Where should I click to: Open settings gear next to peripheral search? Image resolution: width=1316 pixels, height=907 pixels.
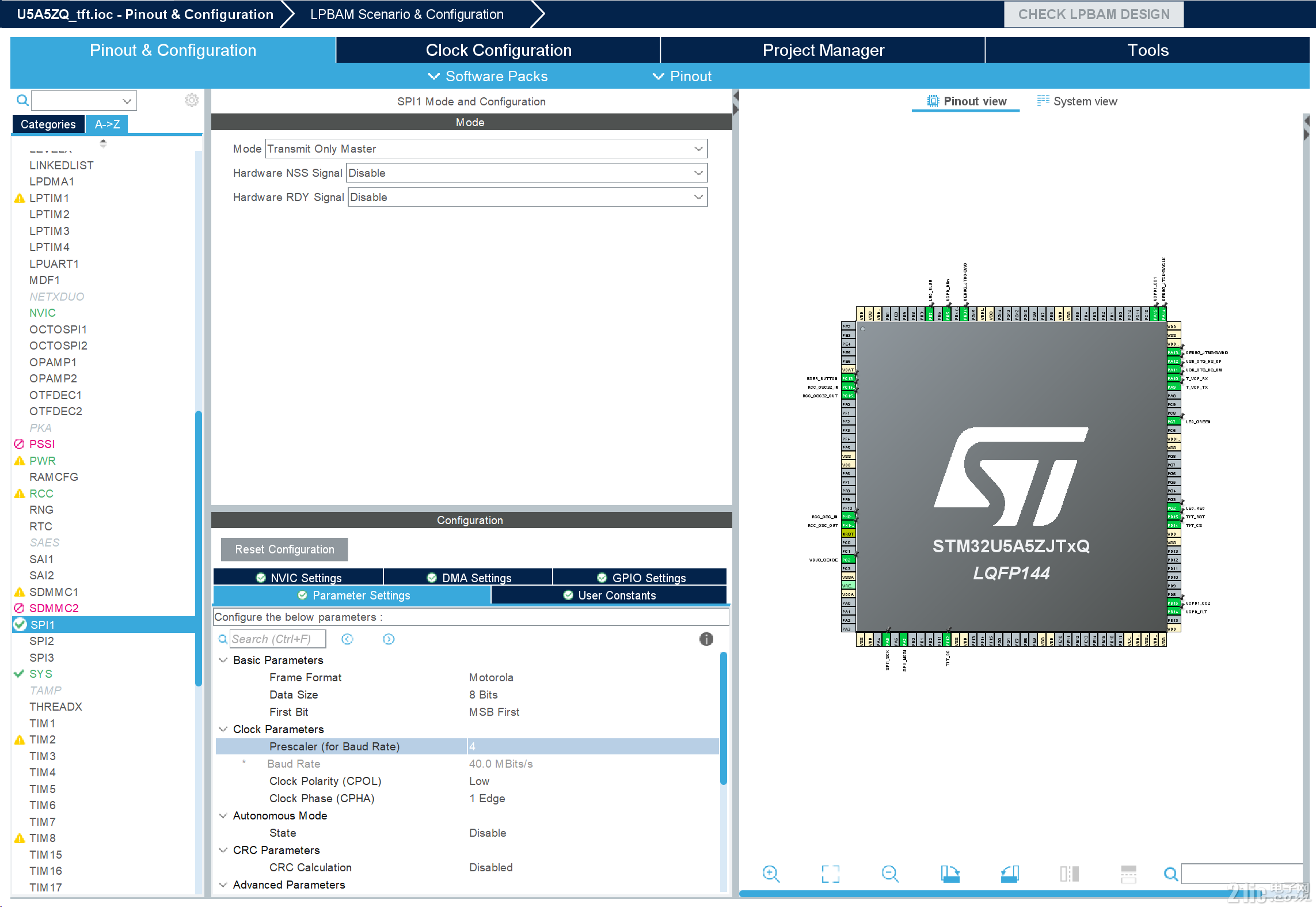point(191,100)
